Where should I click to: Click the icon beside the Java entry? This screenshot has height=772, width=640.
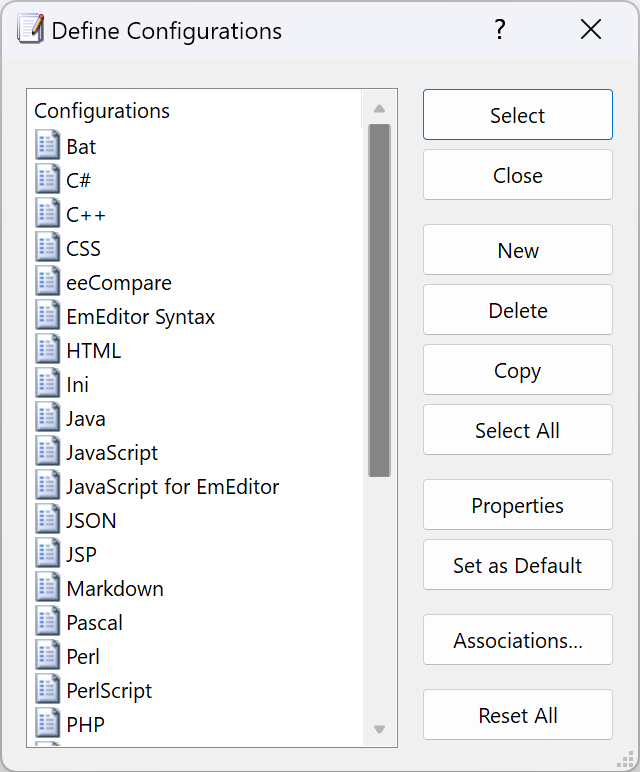point(47,417)
